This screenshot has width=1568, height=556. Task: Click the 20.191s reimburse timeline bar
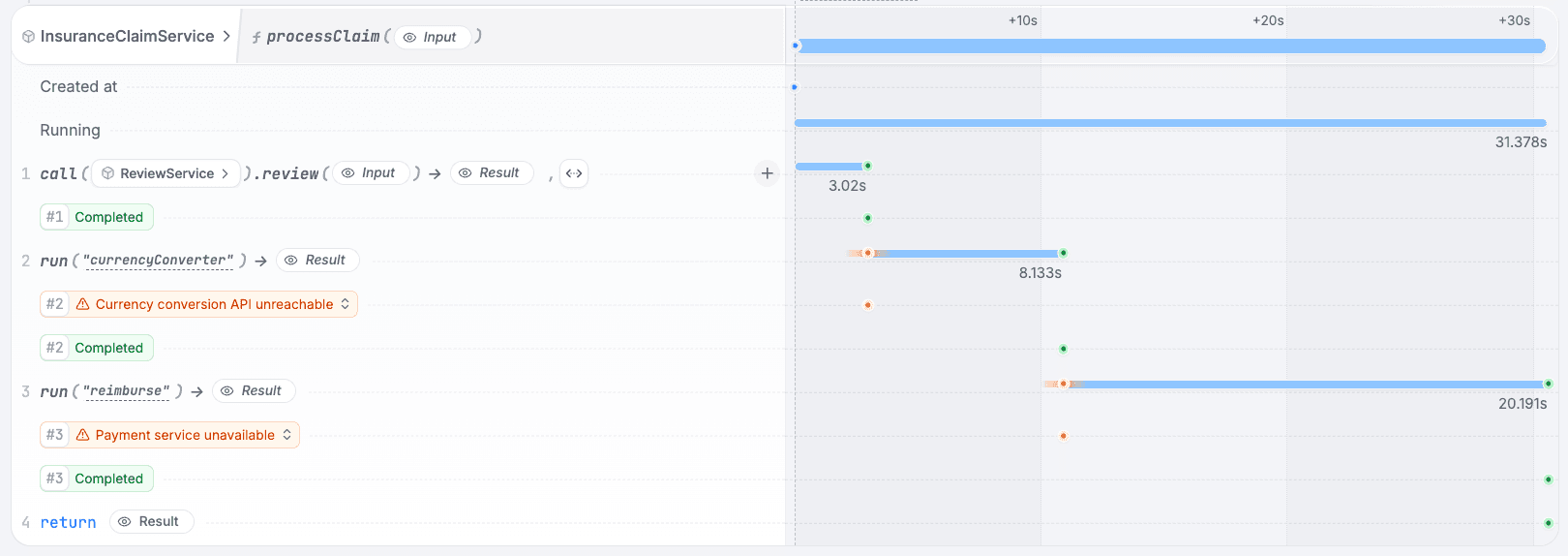tap(1307, 385)
